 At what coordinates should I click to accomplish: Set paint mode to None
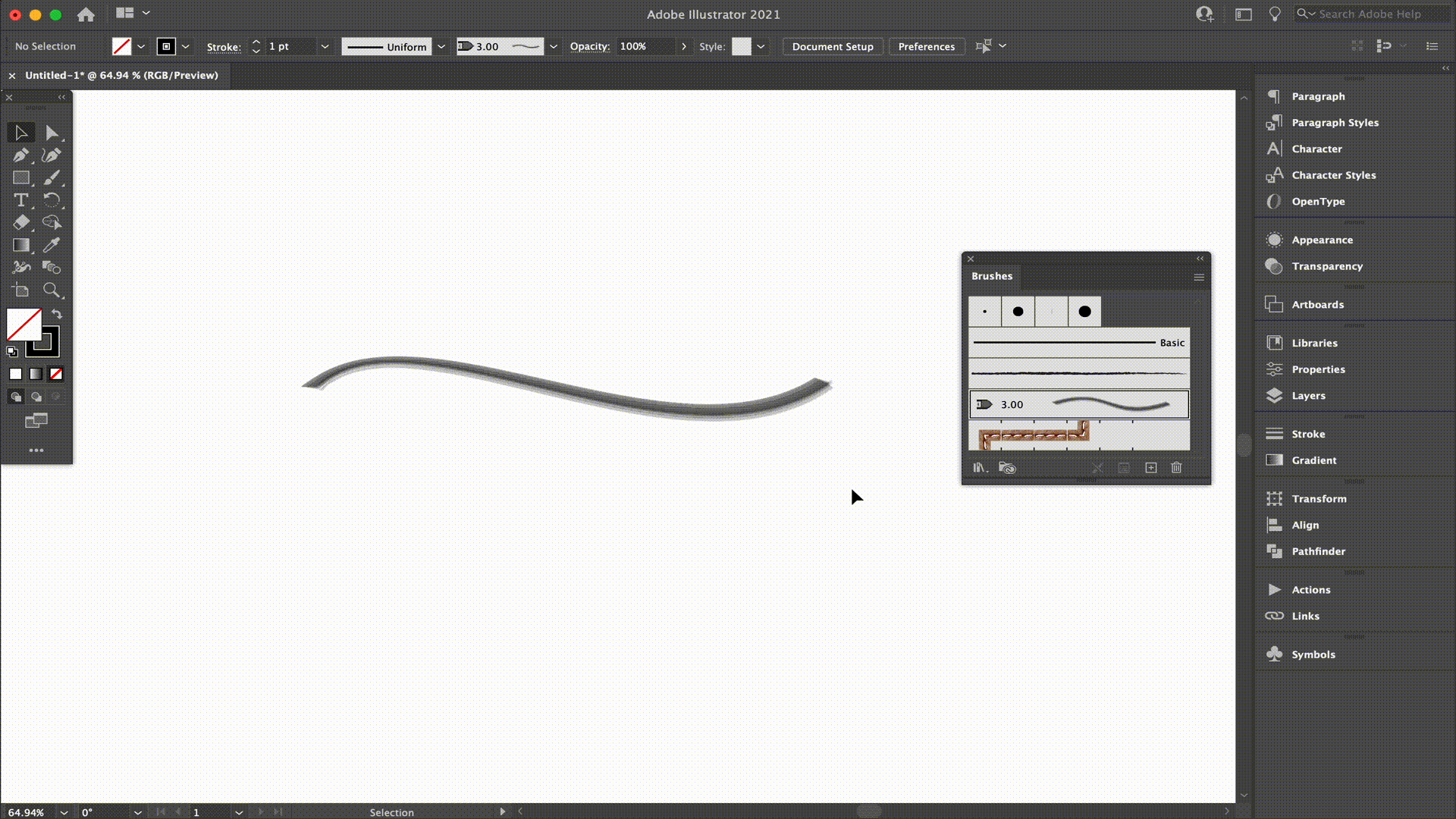tap(56, 374)
